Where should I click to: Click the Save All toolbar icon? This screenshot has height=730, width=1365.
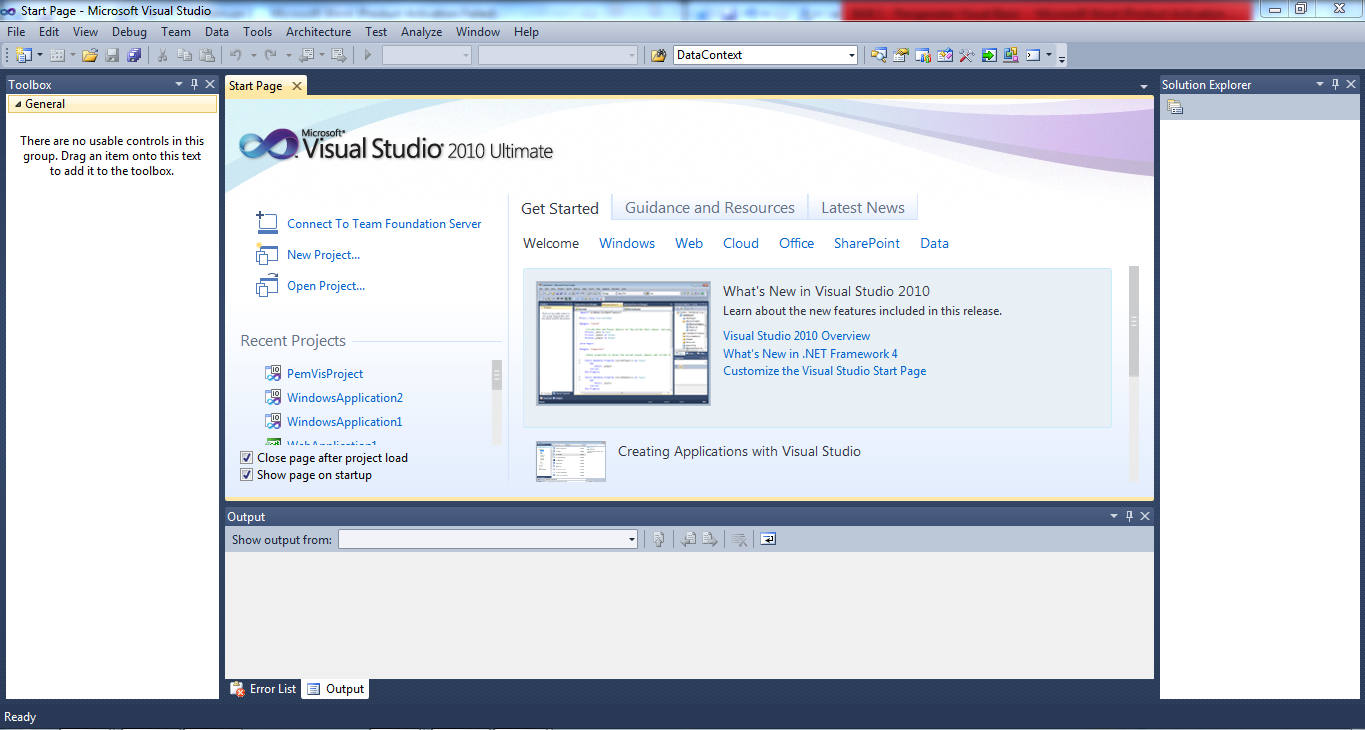click(x=135, y=55)
